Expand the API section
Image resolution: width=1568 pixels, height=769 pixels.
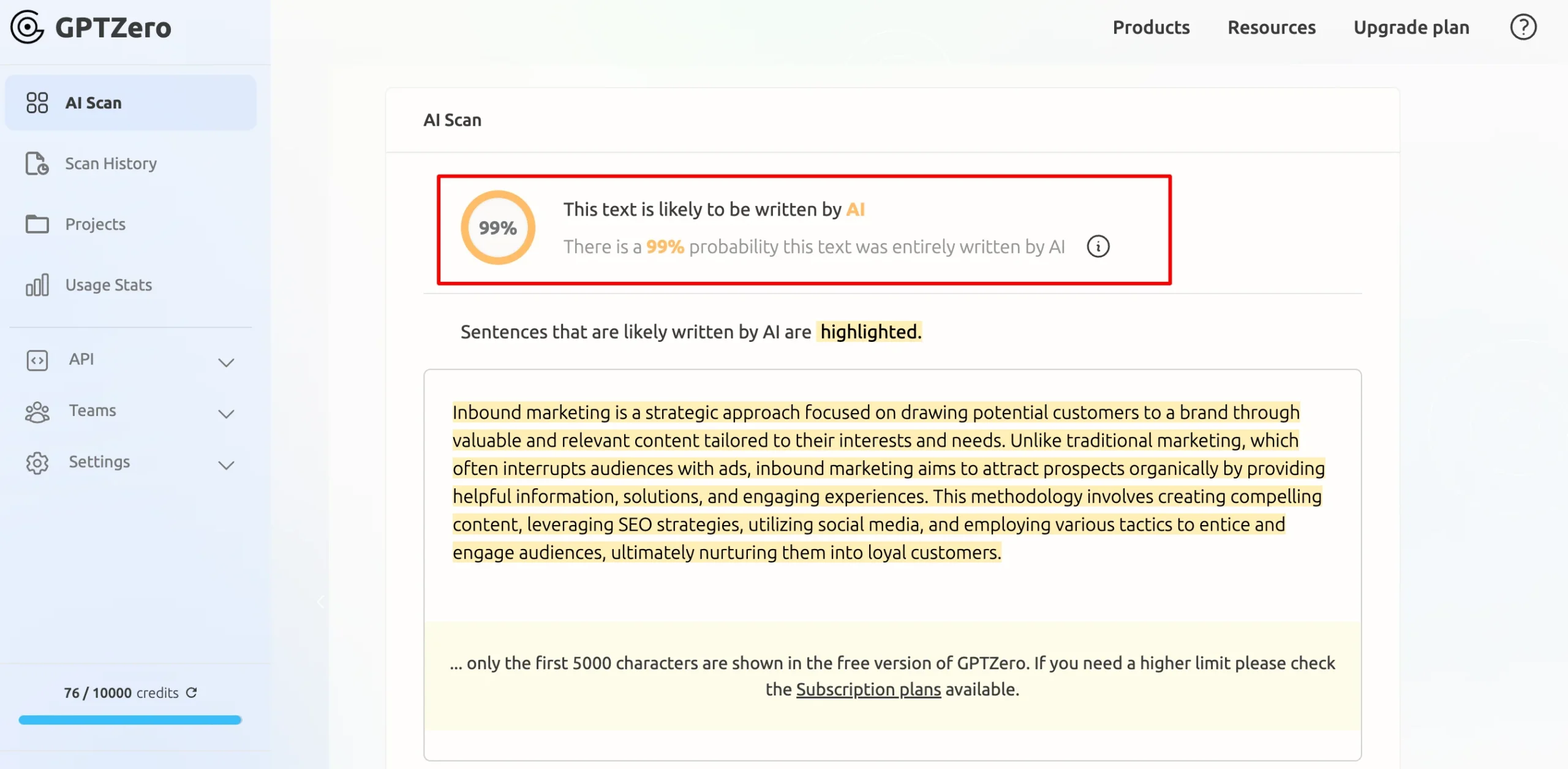tap(226, 362)
